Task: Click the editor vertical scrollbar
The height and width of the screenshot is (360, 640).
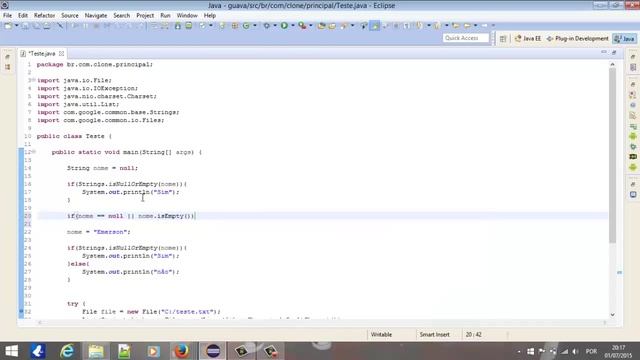Action: point(612,155)
